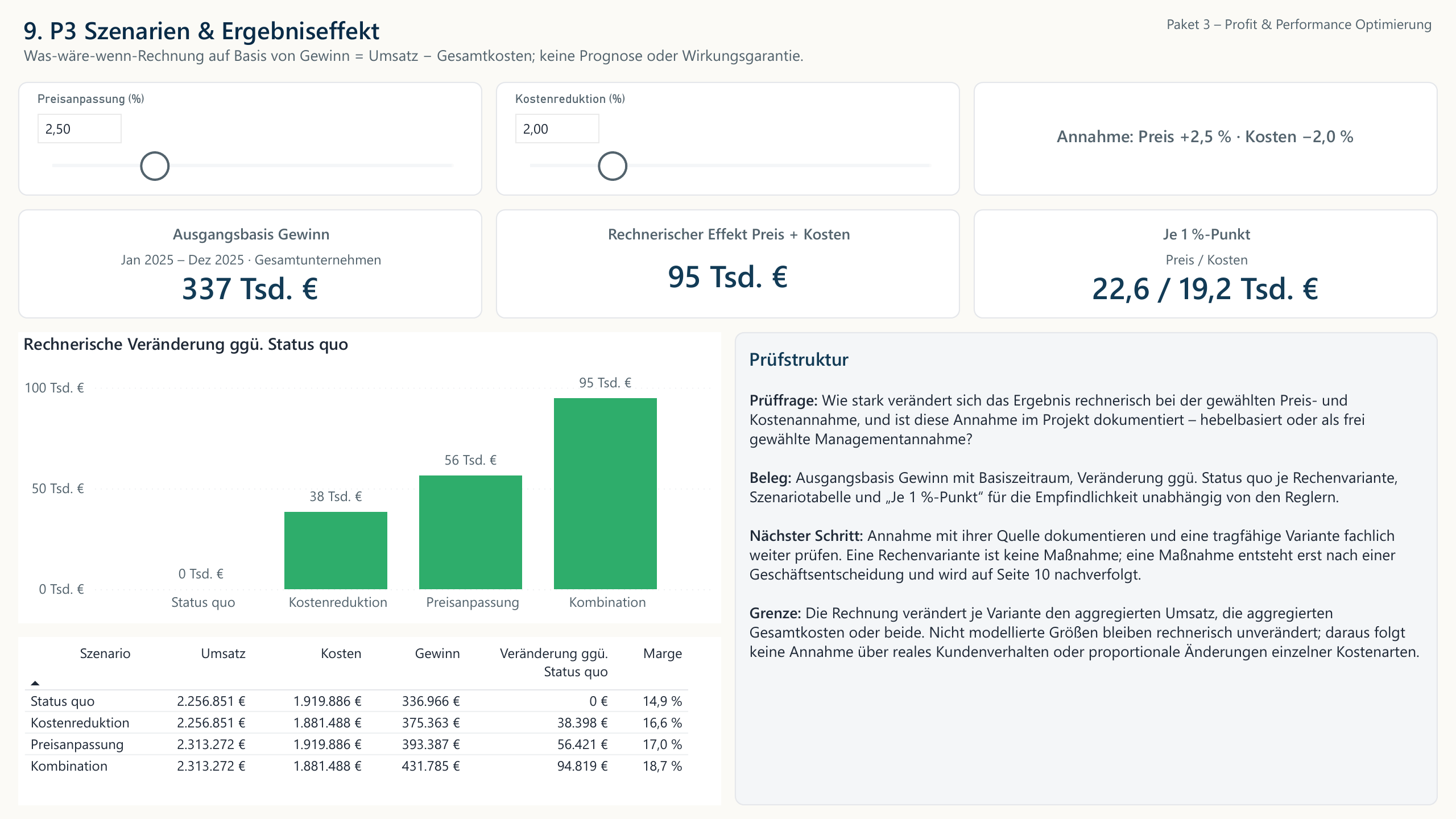Click the Preisanpassung slider handle
Viewport: 1456px width, 819px height.
coord(155,166)
